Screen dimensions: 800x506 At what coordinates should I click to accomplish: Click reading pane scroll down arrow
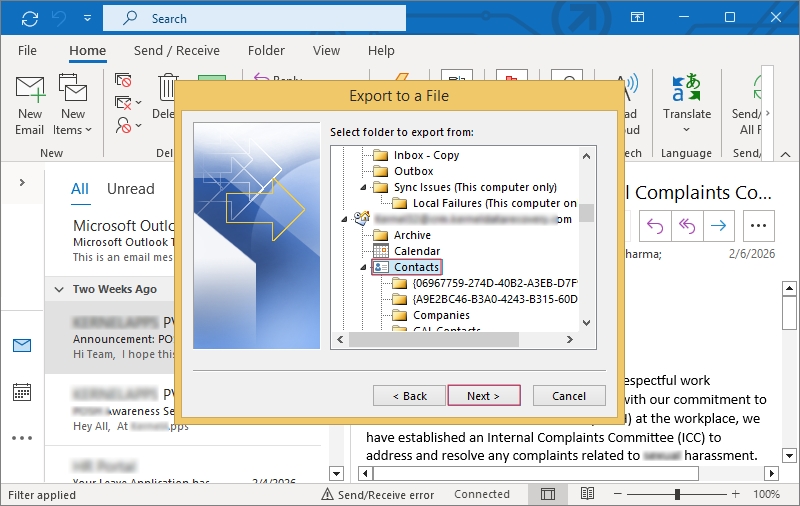789,456
